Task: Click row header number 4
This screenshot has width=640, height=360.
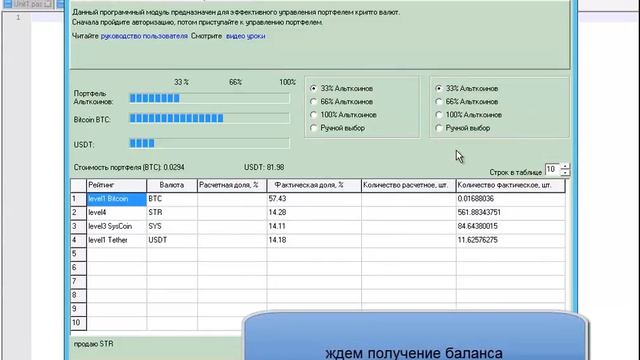Action: [78, 240]
